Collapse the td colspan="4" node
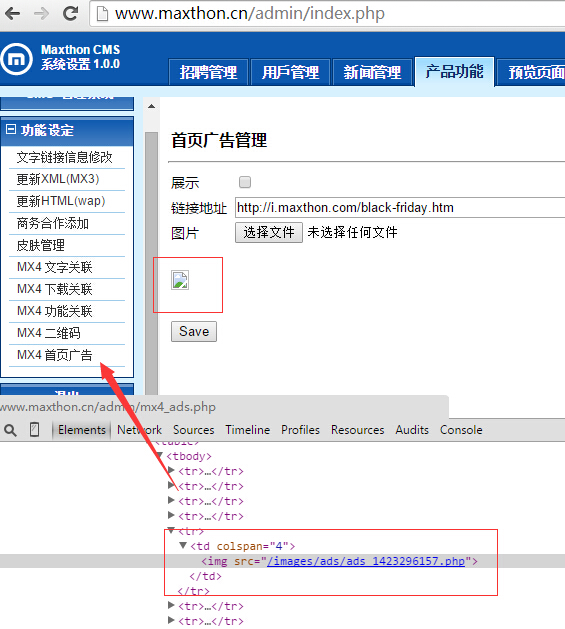Screen dimensions: 565x629 (x=183, y=545)
